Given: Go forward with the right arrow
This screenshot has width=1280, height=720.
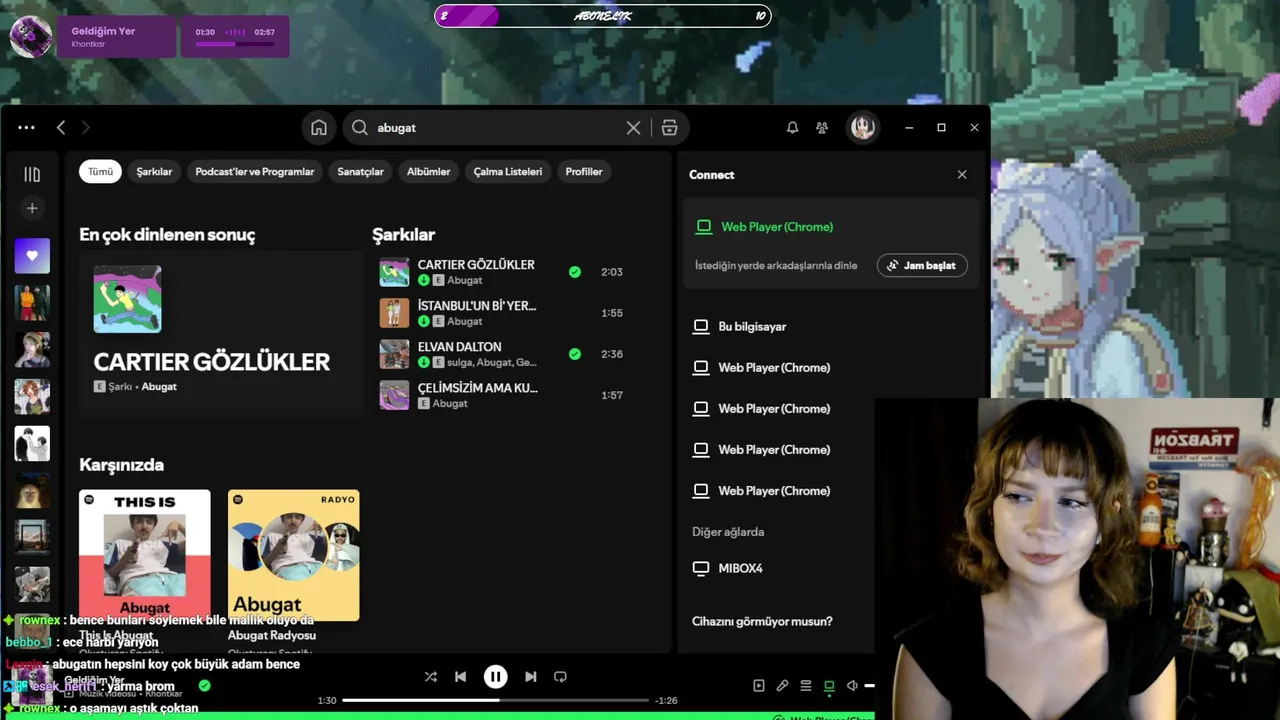Looking at the screenshot, I should pyautogui.click(x=85, y=128).
